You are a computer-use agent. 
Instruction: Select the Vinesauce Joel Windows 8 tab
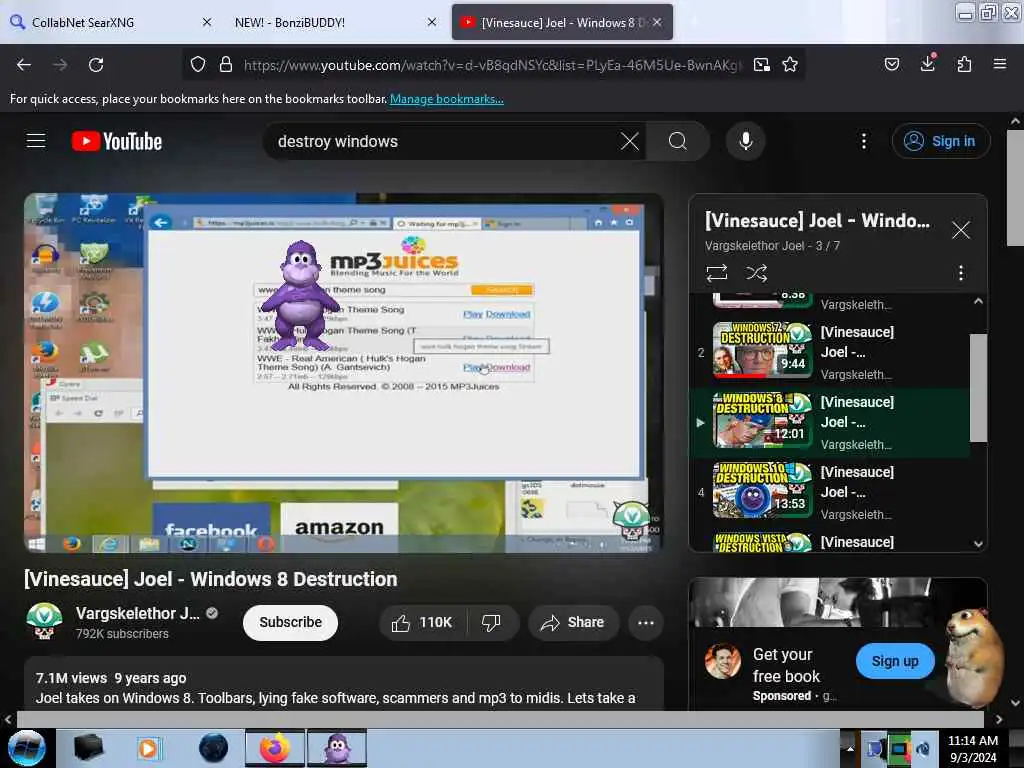(x=562, y=22)
